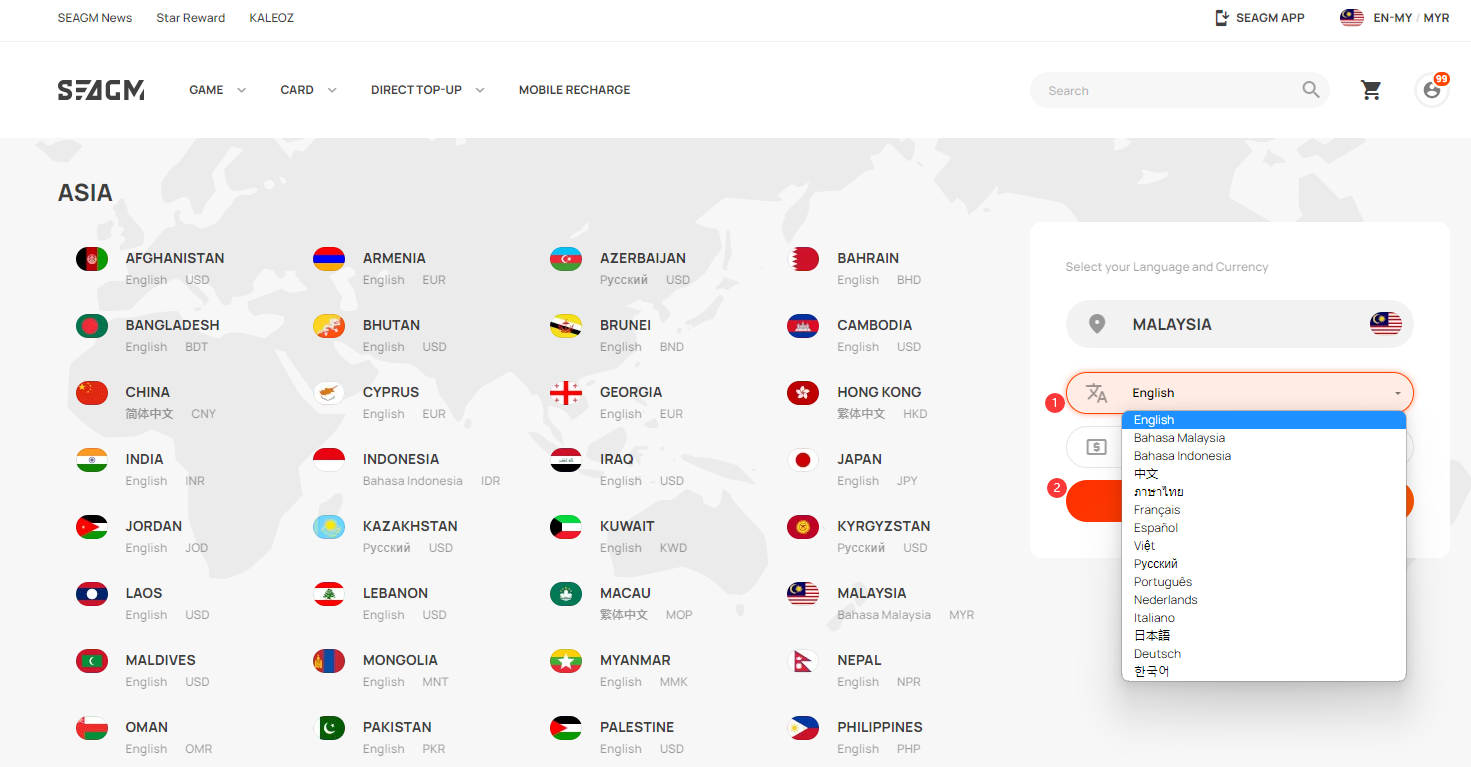Open the MALAYSIA country selector

(x=1240, y=324)
